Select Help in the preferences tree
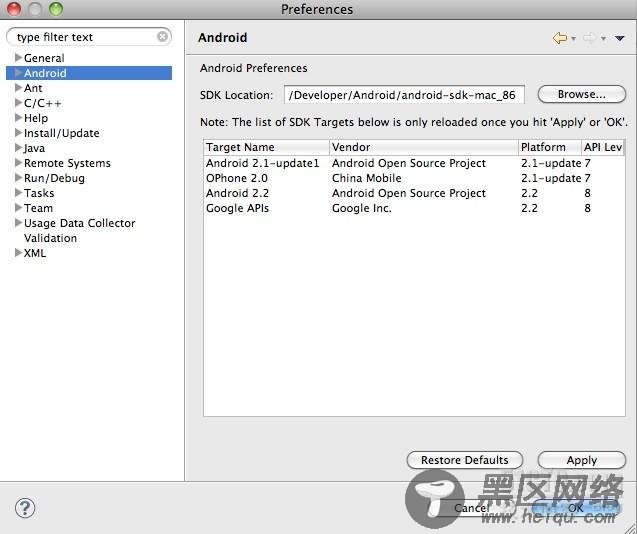The height and width of the screenshot is (534, 637). [x=36, y=118]
